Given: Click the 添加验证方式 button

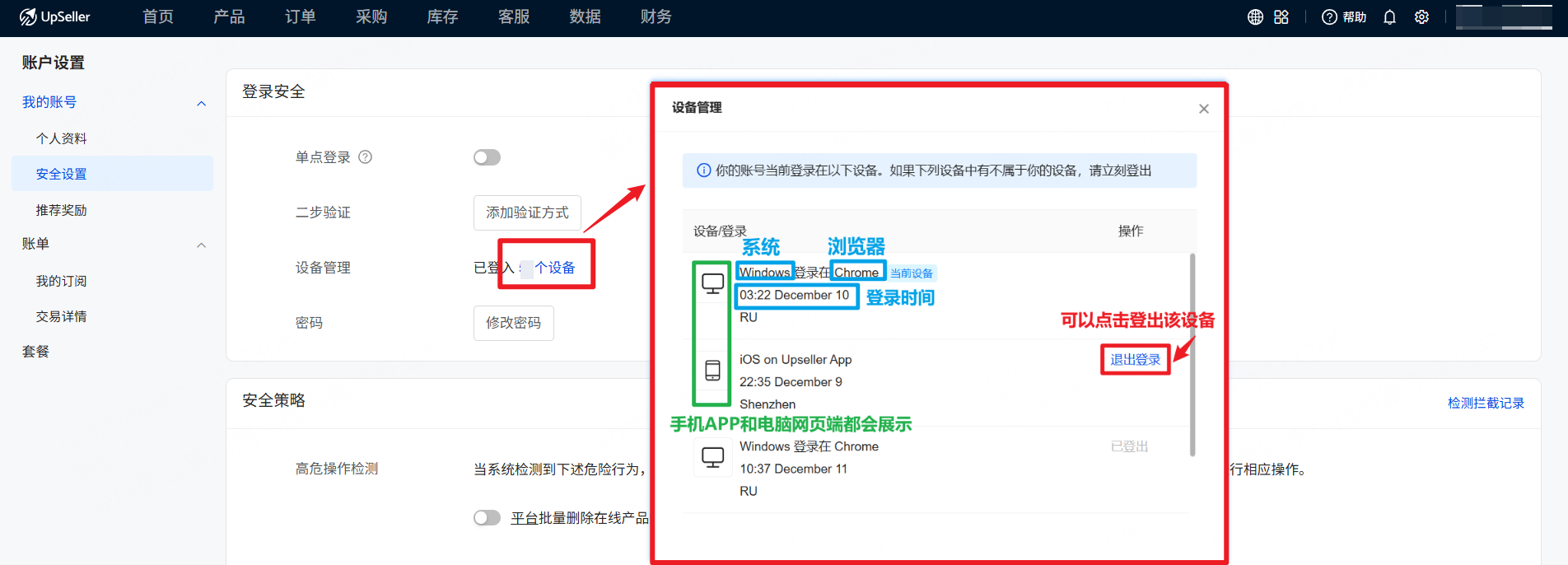Looking at the screenshot, I should coord(527,212).
